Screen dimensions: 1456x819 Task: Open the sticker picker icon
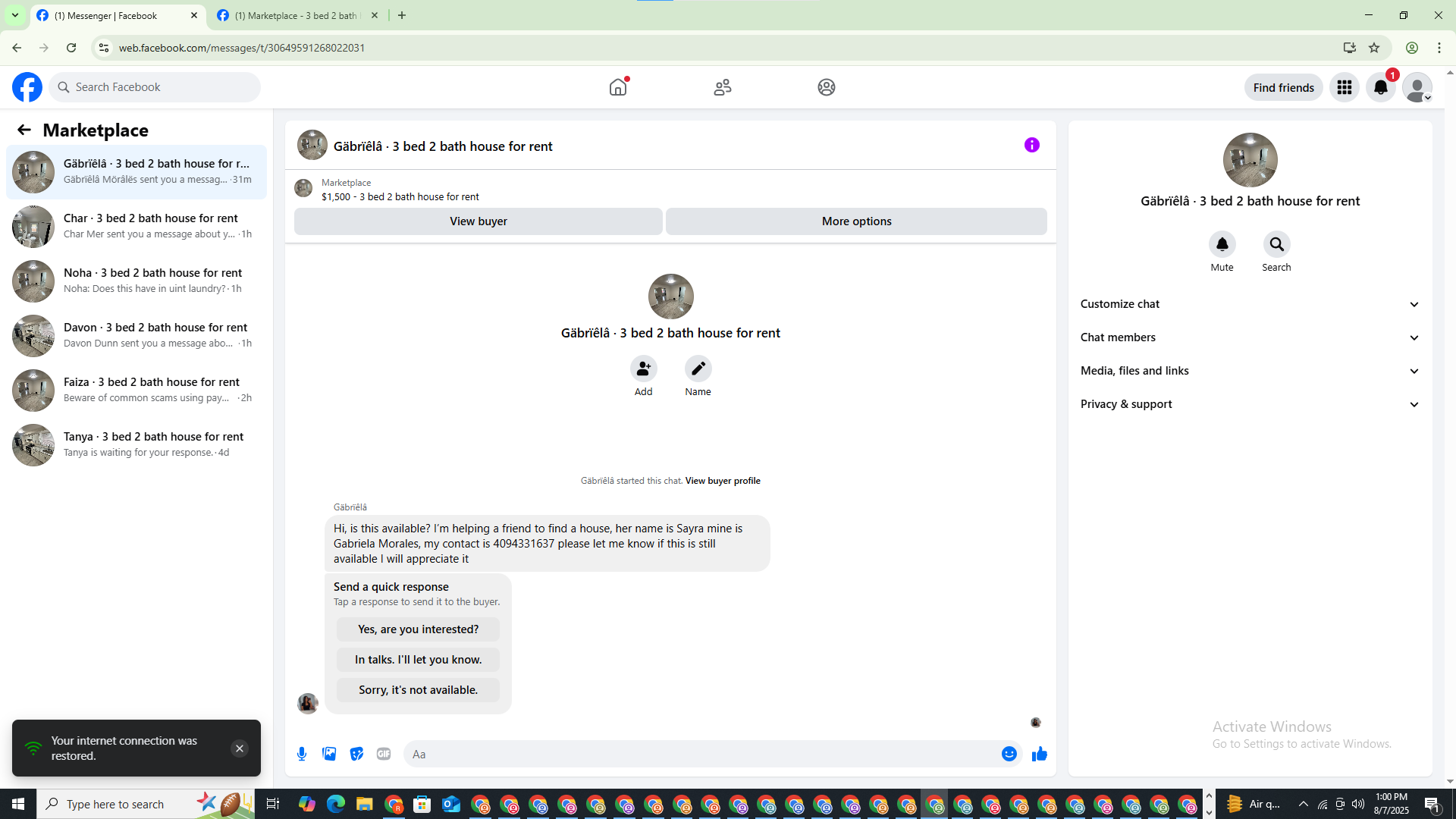pos(356,754)
